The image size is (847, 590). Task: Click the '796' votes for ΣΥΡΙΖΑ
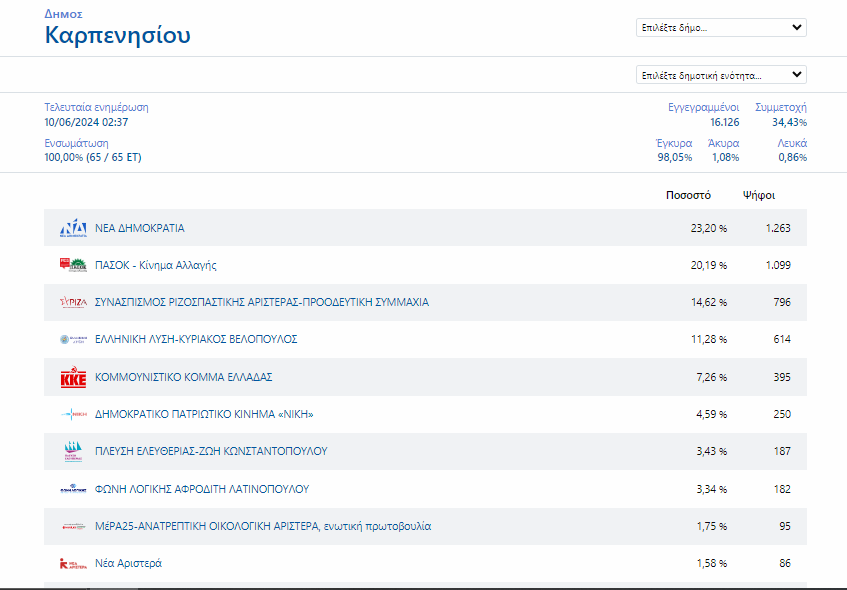[x=782, y=303]
